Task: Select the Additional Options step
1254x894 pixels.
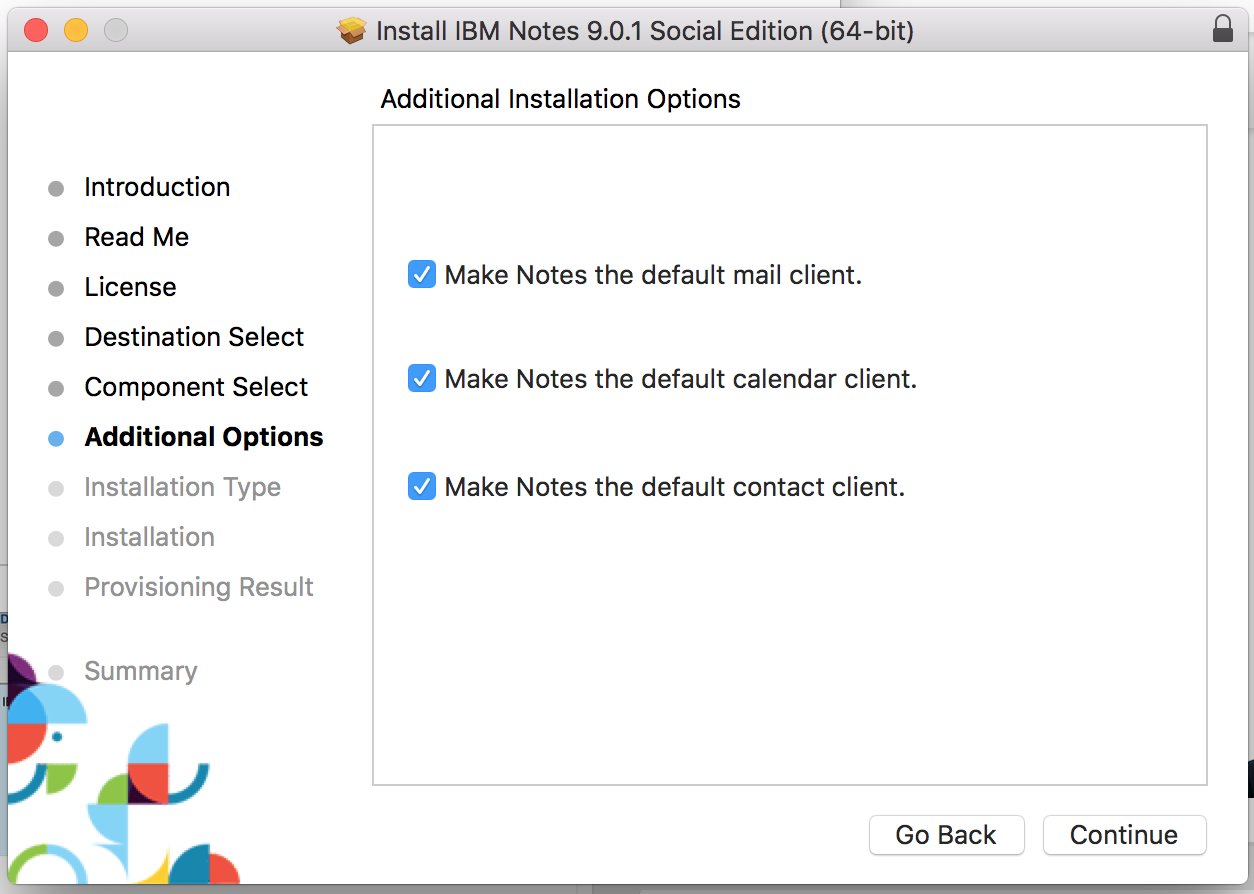Action: click(204, 437)
